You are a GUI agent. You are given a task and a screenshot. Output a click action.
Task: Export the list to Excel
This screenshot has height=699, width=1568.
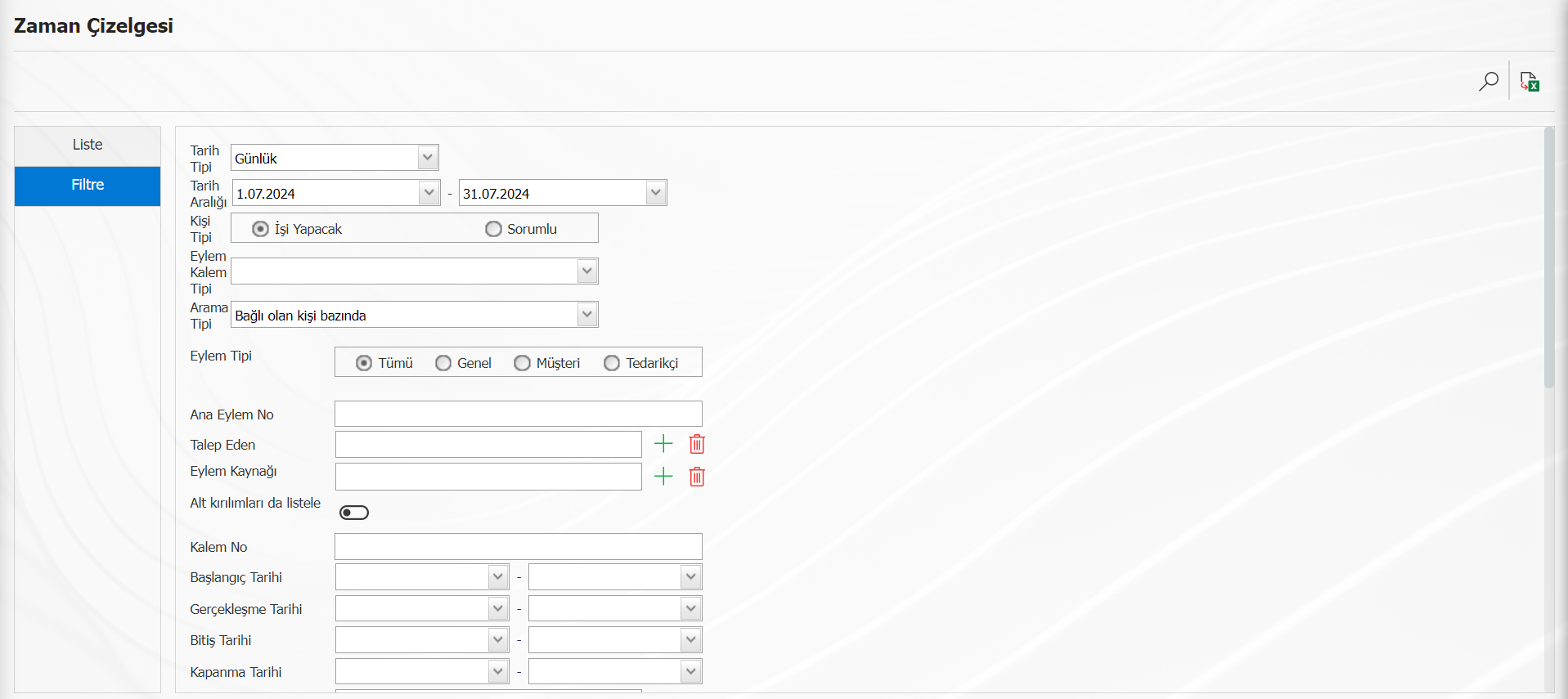pyautogui.click(x=1530, y=81)
